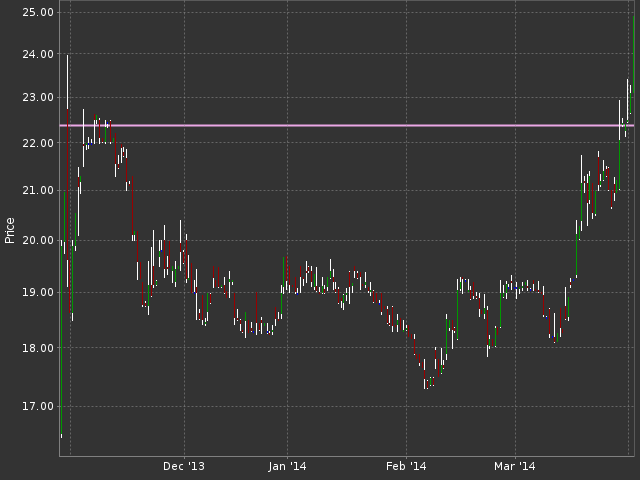The height and width of the screenshot is (480, 640).
Task: Click the 18.00 price axis label
Action: point(38,348)
